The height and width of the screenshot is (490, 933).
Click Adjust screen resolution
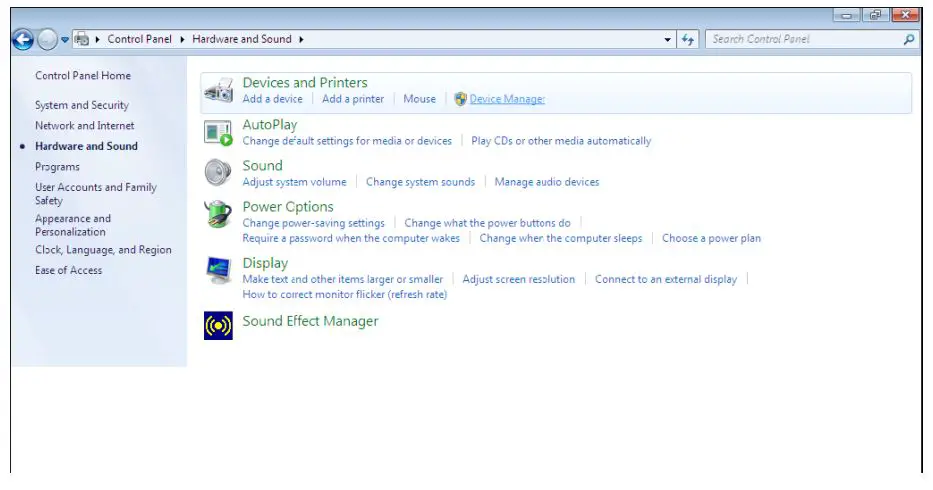pos(519,279)
